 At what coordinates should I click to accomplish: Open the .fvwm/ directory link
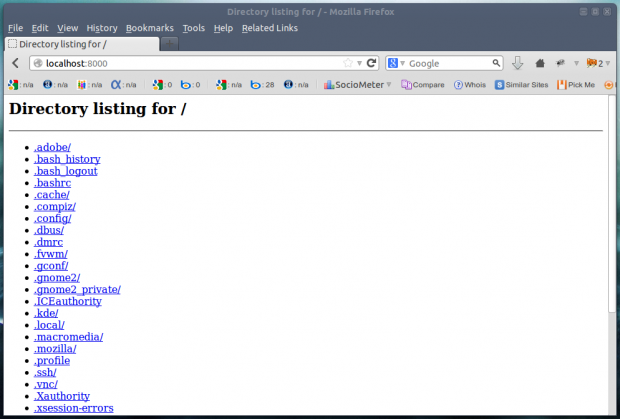click(x=51, y=254)
